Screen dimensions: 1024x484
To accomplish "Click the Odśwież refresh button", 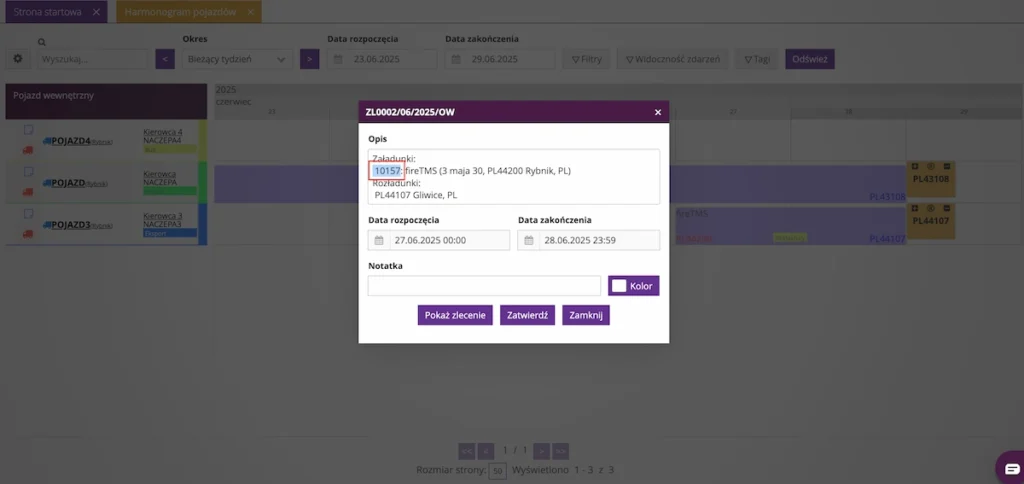I will click(810, 59).
